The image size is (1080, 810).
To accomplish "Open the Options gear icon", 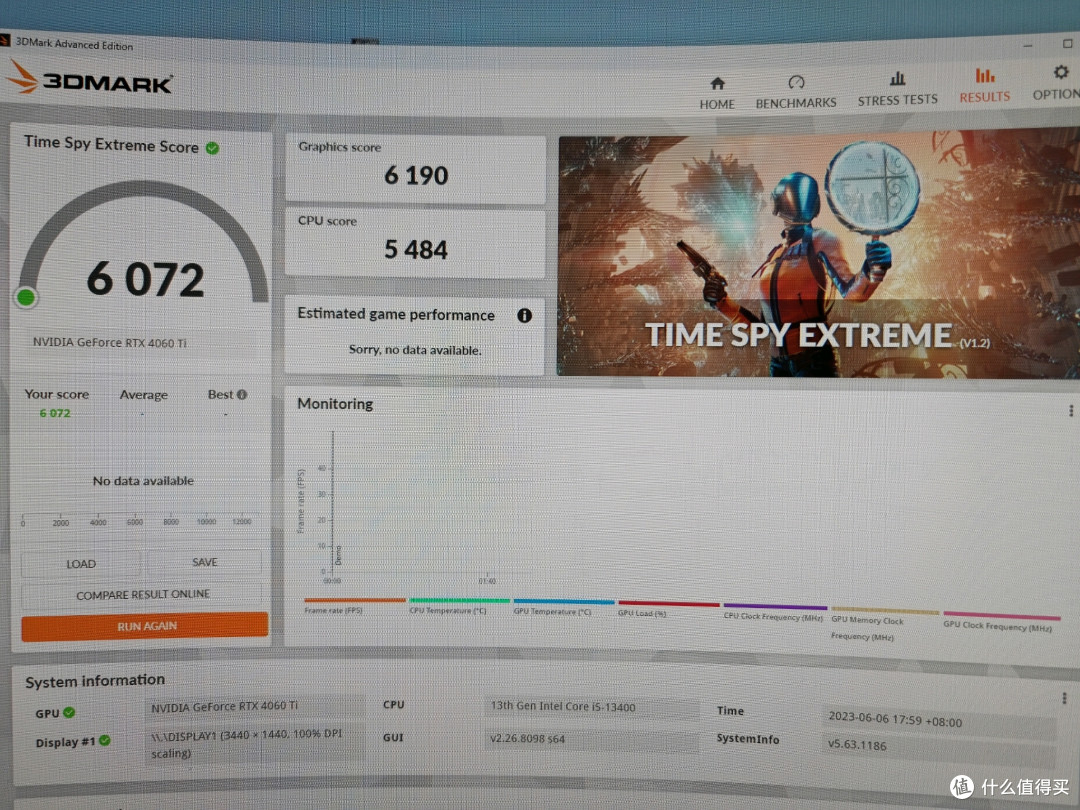I will tap(1060, 72).
